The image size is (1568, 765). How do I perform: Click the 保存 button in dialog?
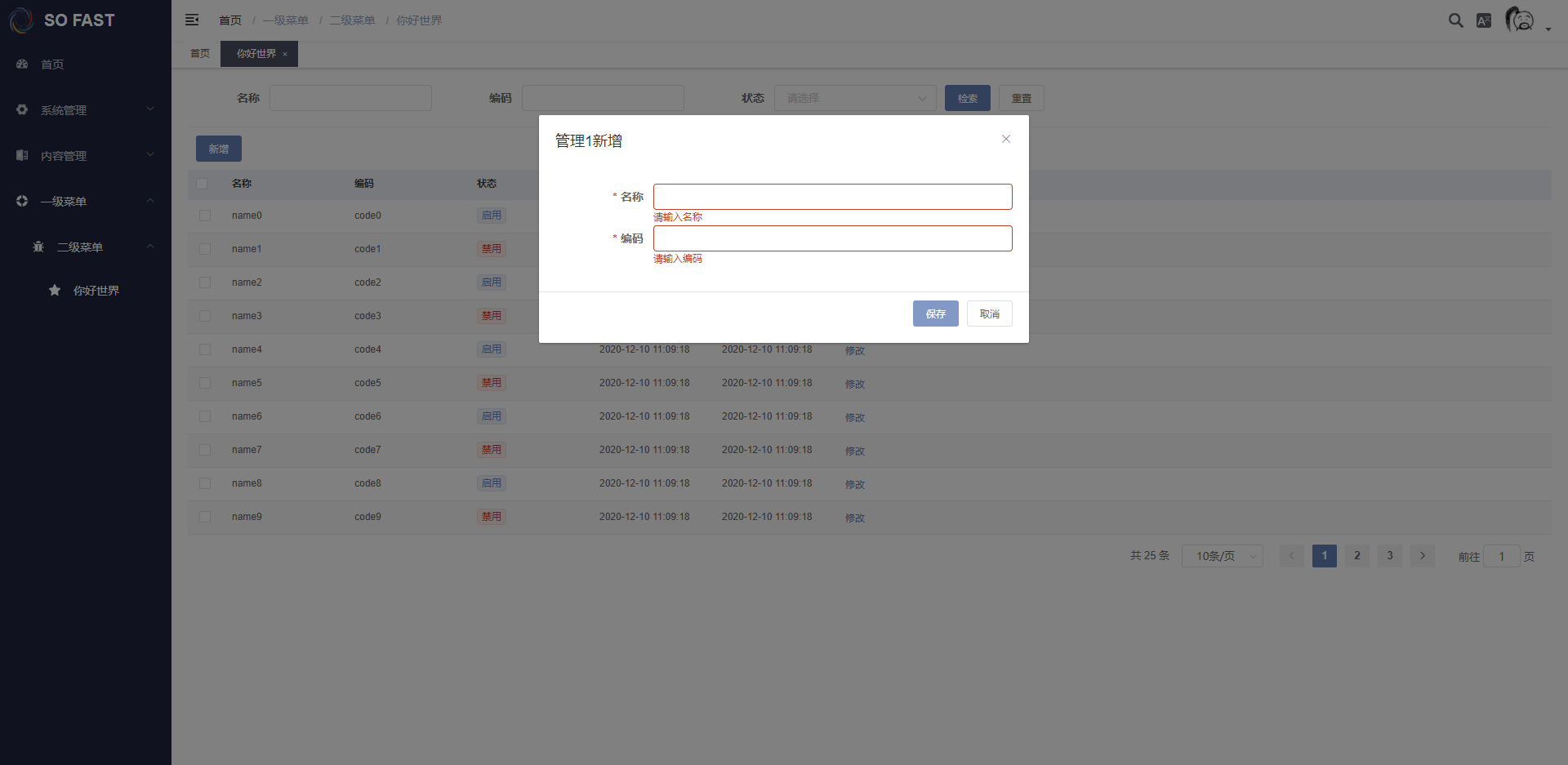[935, 314]
